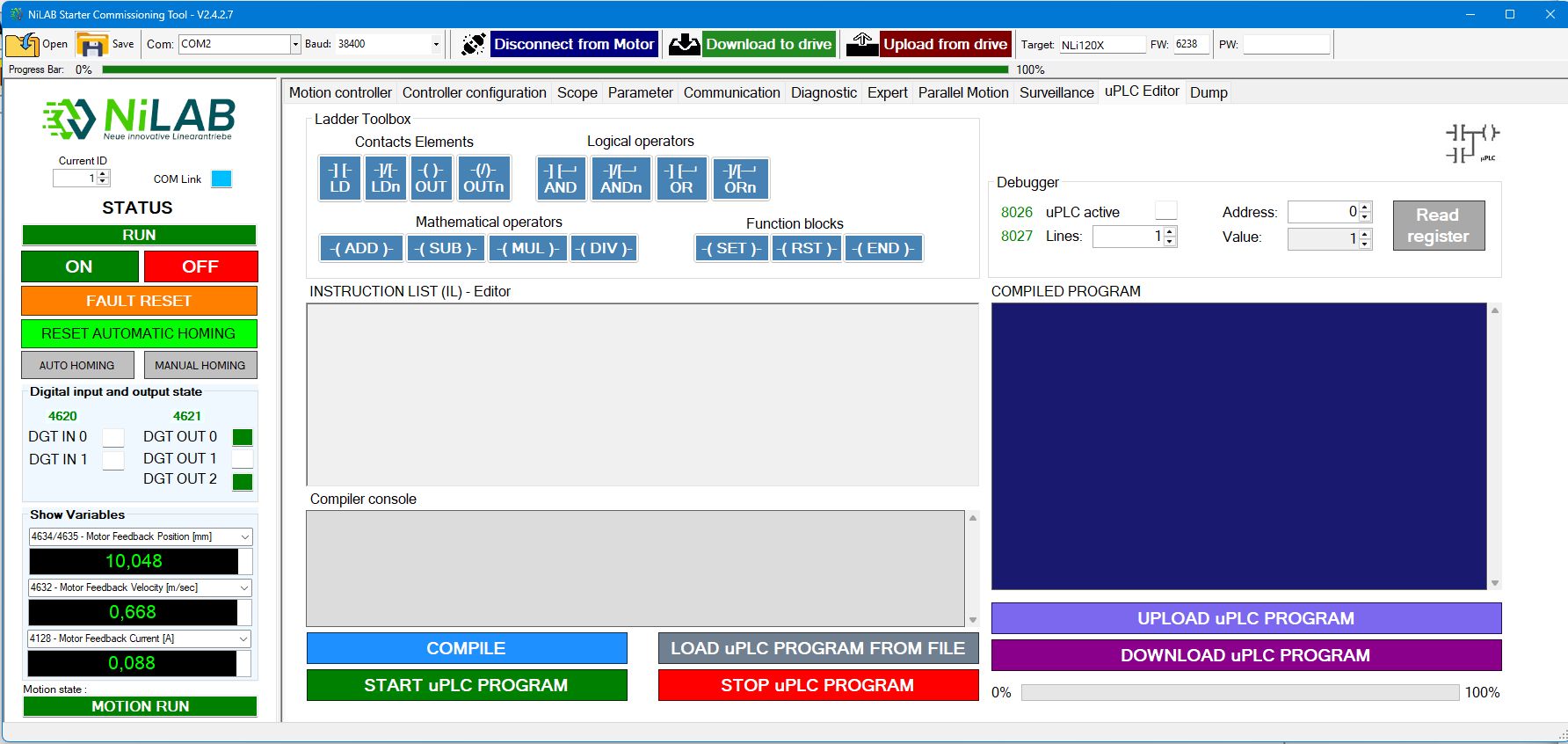This screenshot has width=1568, height=744.
Task: Click the blue COM Link indicator
Action: click(221, 179)
